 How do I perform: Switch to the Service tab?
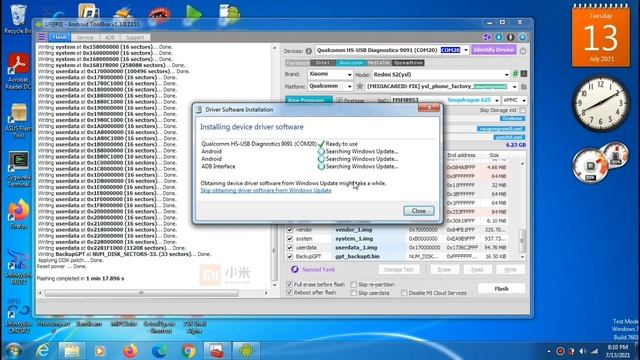[x=85, y=37]
